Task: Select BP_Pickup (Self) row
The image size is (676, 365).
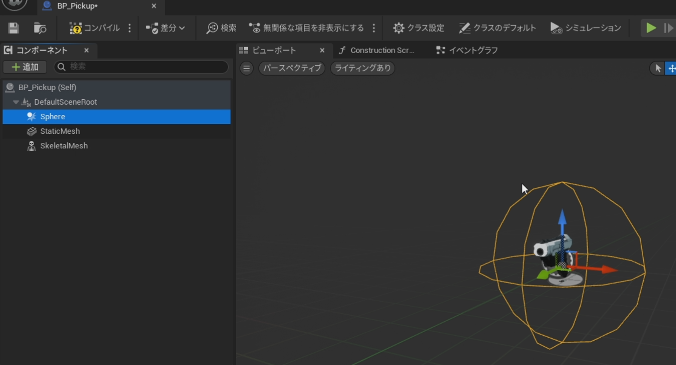Action: point(116,87)
